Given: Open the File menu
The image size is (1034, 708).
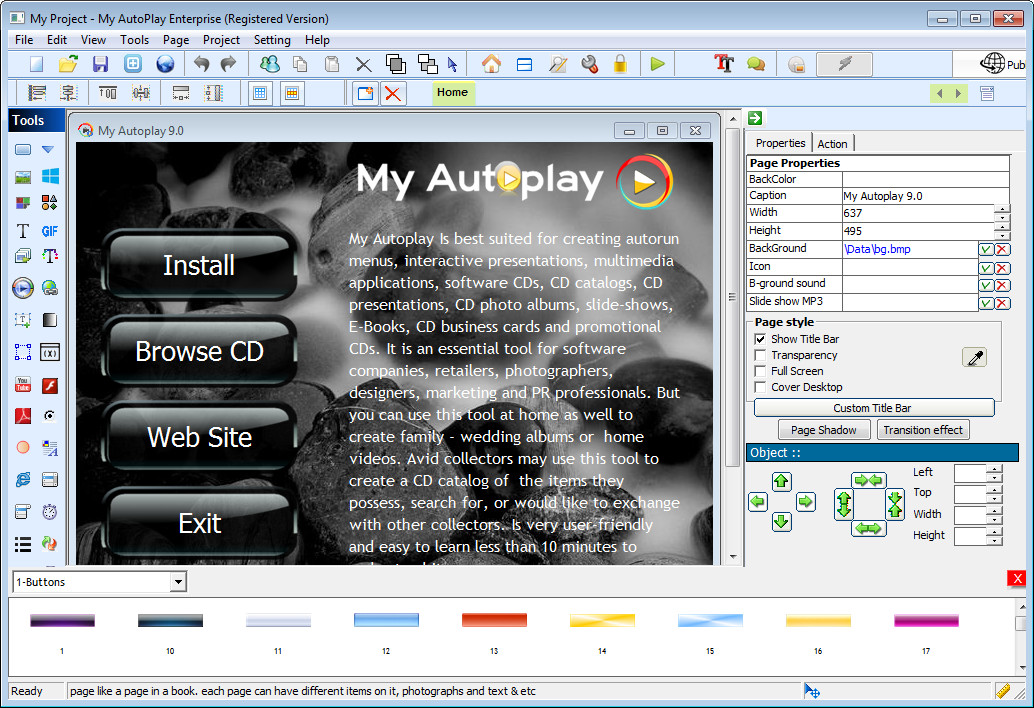Looking at the screenshot, I should point(24,40).
